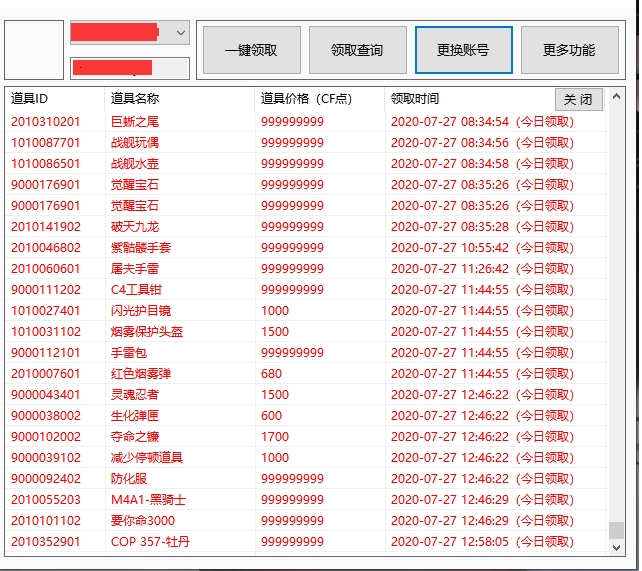Open 领取查询 query button
Image resolution: width=642 pixels, height=571 pixels.
pyautogui.click(x=357, y=50)
